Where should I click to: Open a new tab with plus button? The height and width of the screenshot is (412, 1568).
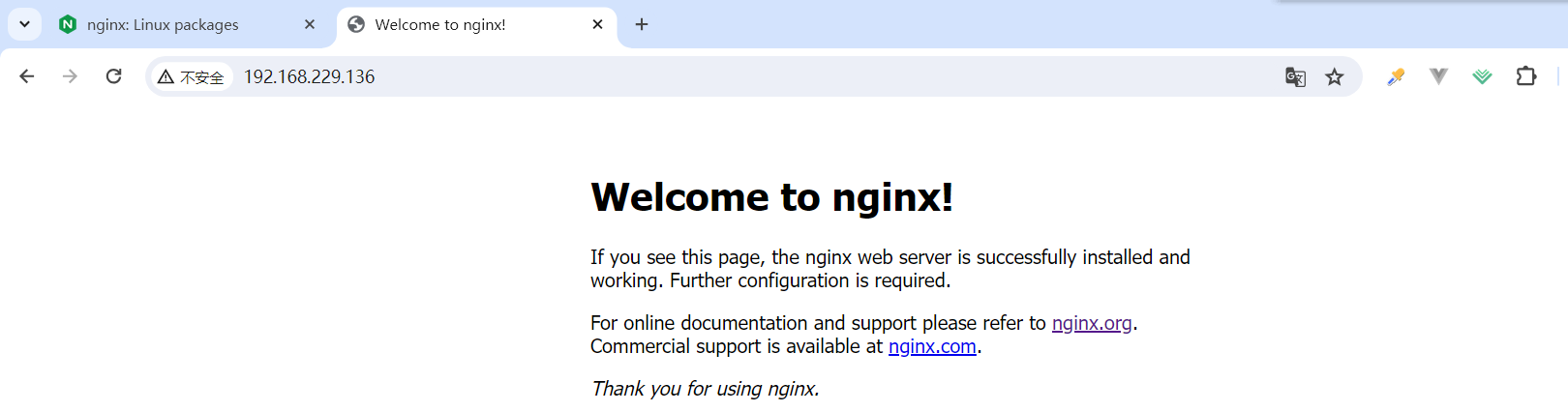coord(642,24)
